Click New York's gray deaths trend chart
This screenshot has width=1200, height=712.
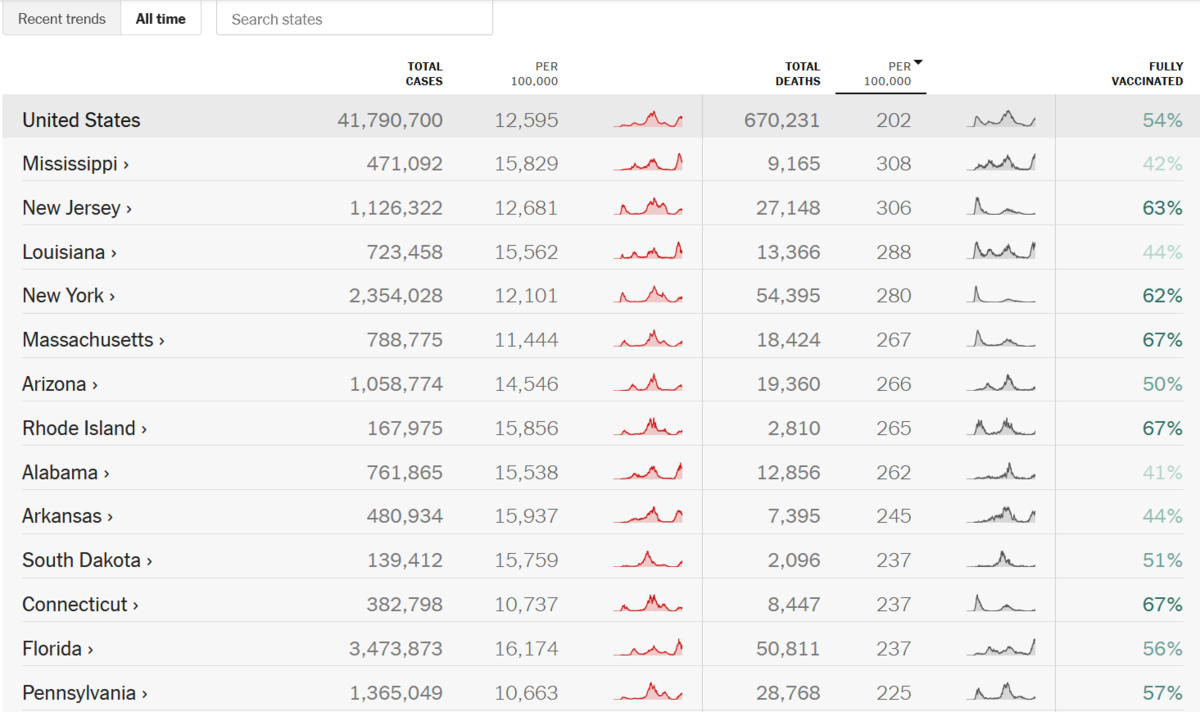pos(1001,296)
